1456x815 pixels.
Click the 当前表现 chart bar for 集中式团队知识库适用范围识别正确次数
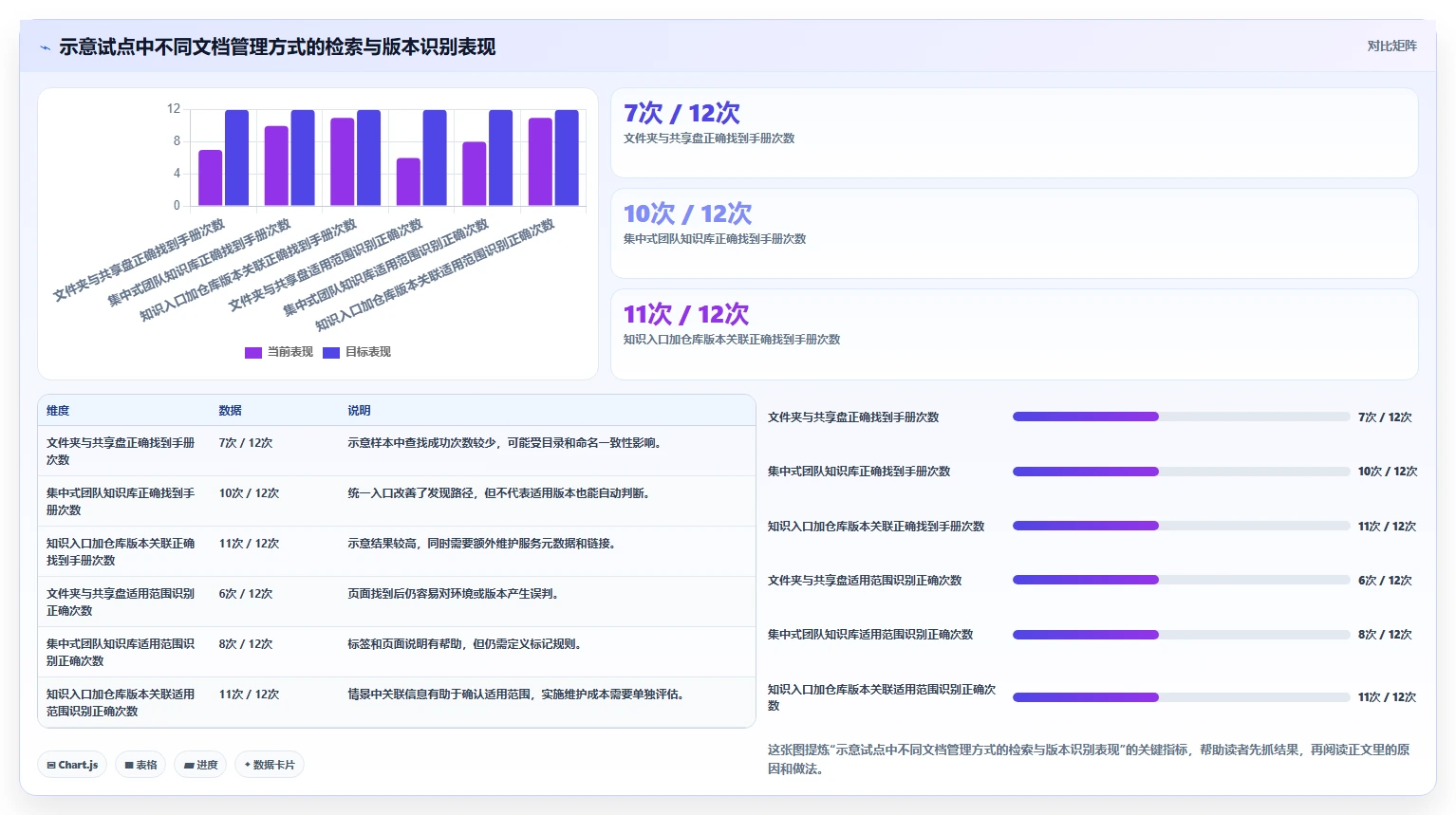point(475,174)
